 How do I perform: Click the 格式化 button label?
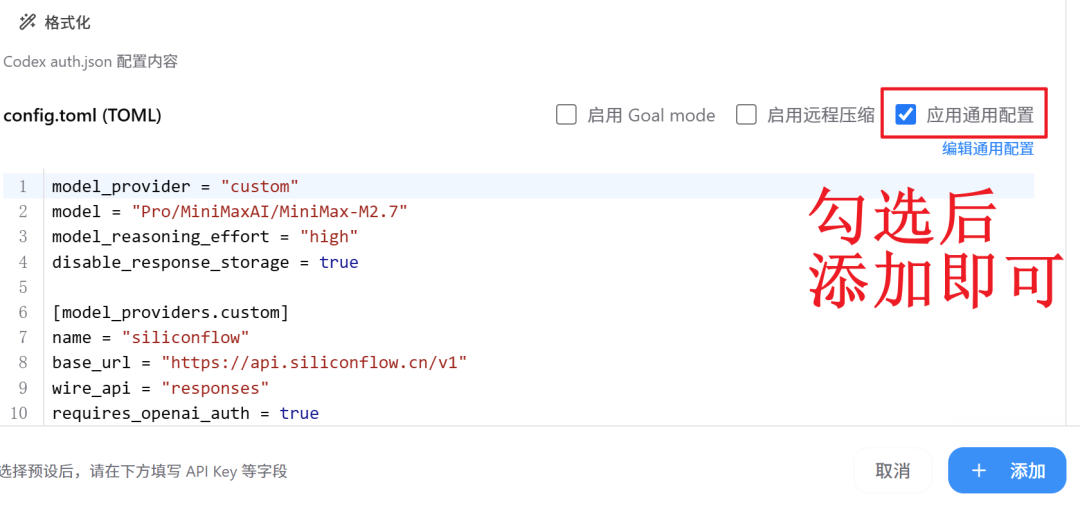(x=68, y=23)
